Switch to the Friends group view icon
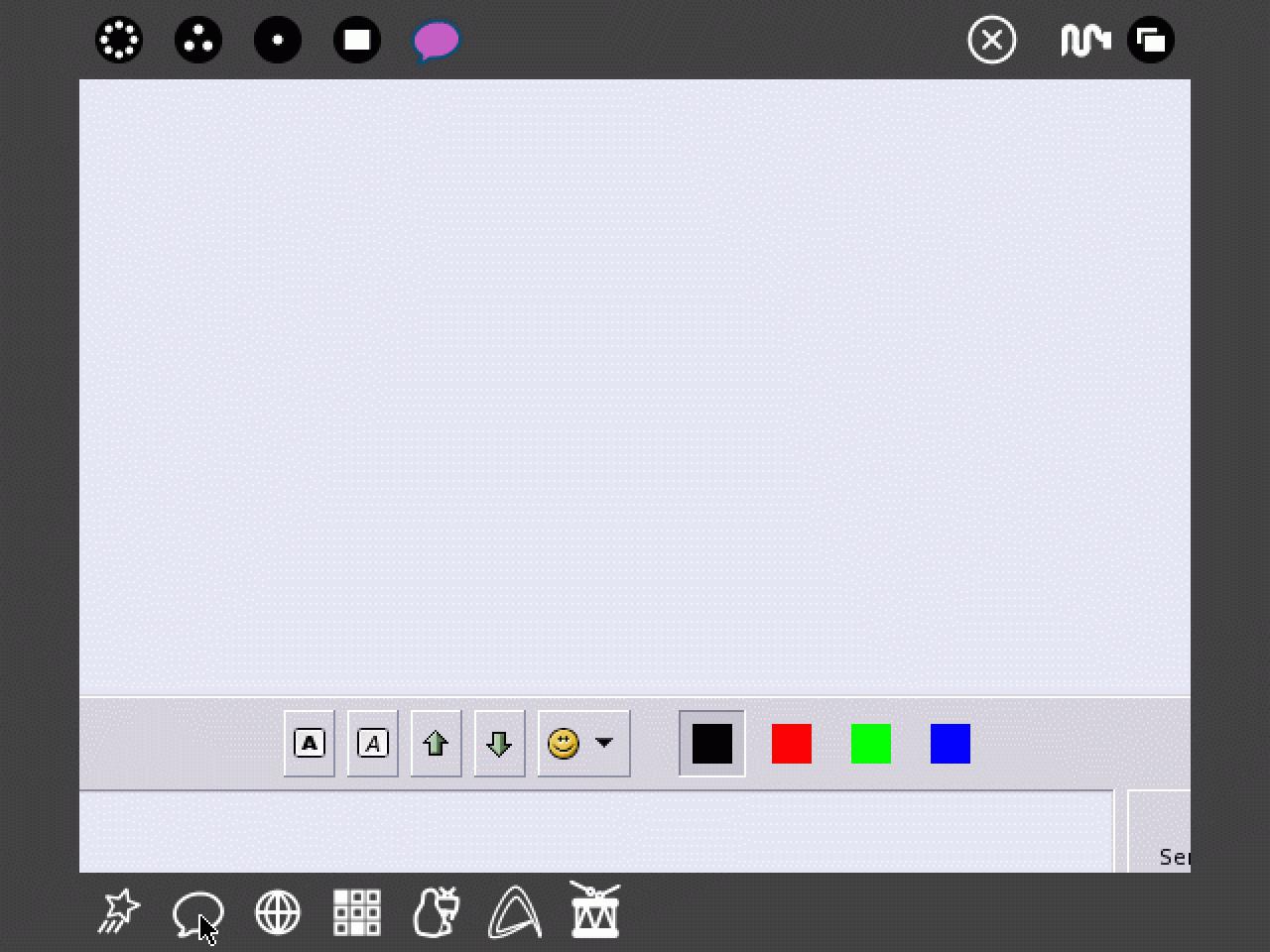Viewport: 1270px width, 952px height. point(198,40)
